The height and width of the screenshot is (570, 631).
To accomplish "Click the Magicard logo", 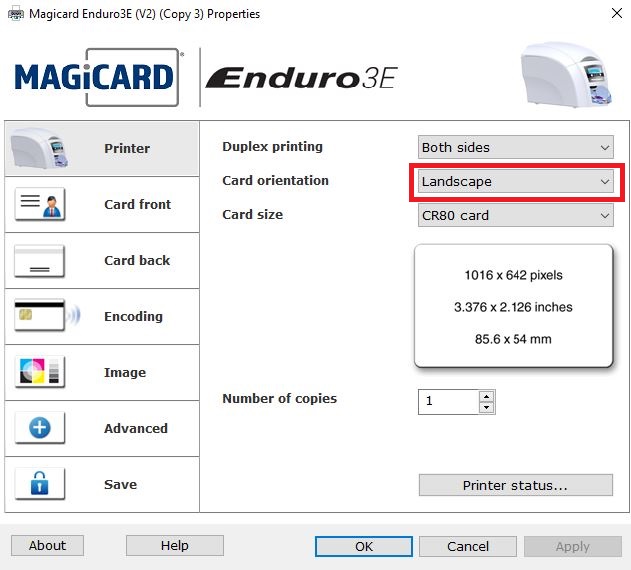I will coord(97,77).
